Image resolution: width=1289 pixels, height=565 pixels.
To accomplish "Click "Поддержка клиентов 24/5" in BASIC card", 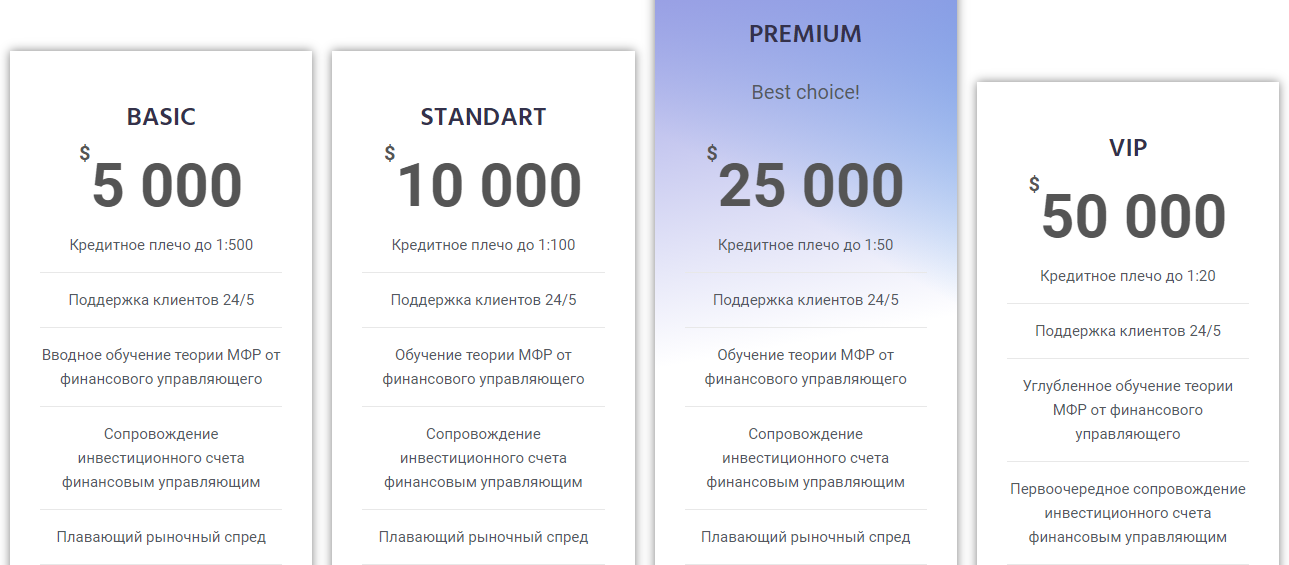I will tap(161, 300).
